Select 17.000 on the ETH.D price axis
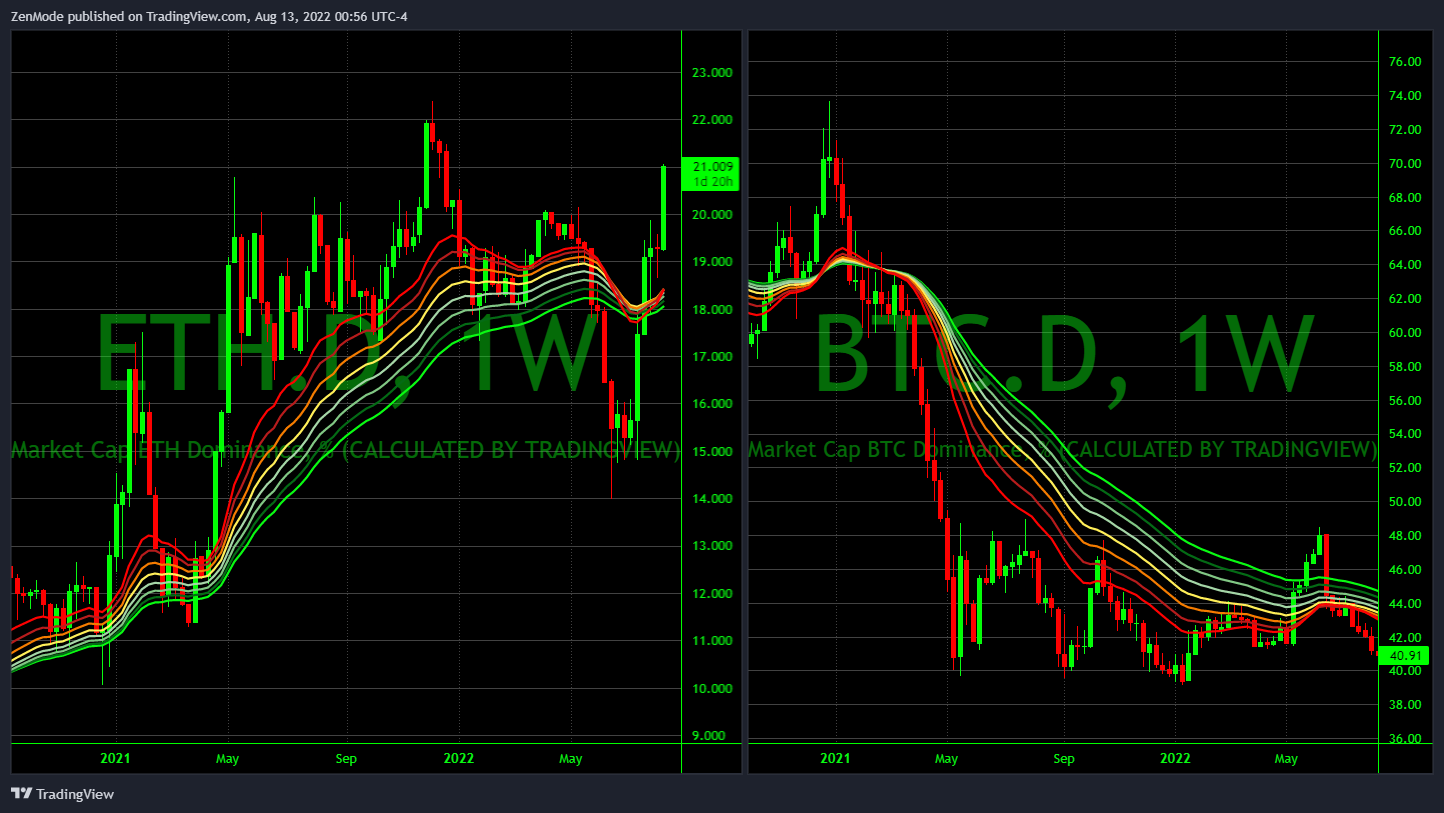The height and width of the screenshot is (813, 1444). (713, 356)
